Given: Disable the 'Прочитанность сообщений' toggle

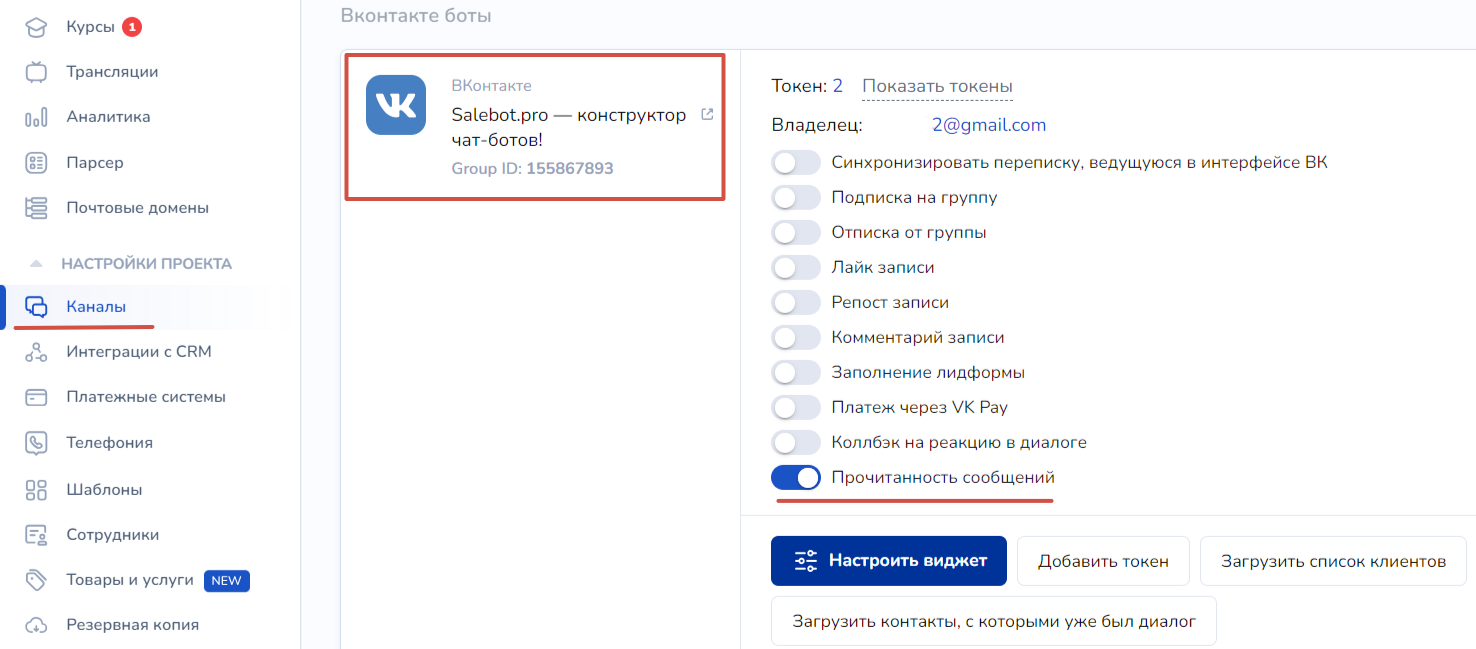Looking at the screenshot, I should tap(796, 478).
